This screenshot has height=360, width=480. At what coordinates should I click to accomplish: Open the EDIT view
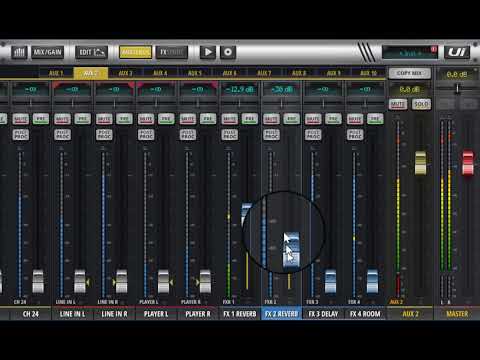92,52
